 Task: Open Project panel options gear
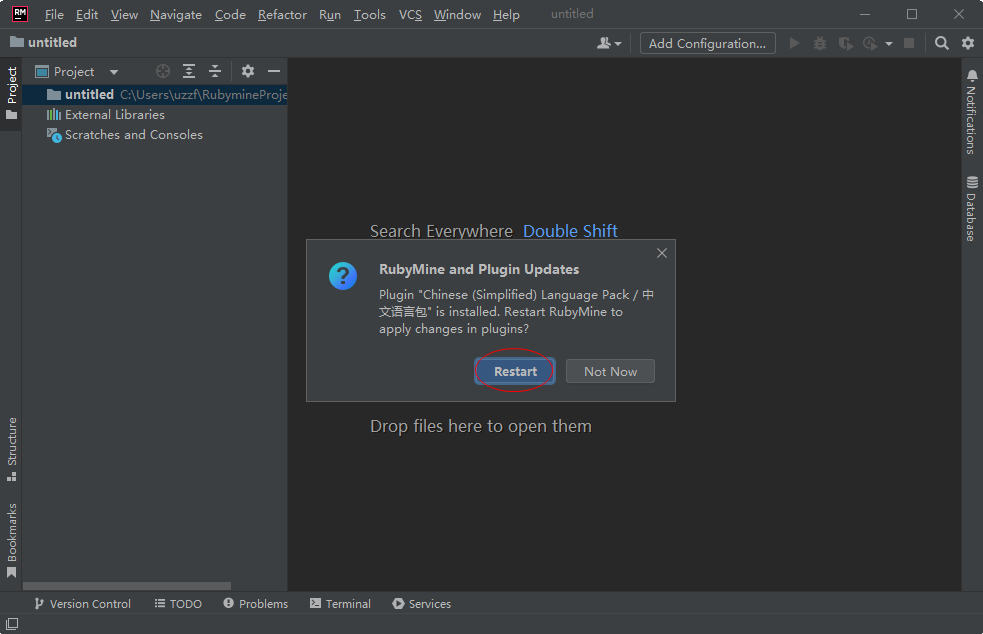(248, 71)
